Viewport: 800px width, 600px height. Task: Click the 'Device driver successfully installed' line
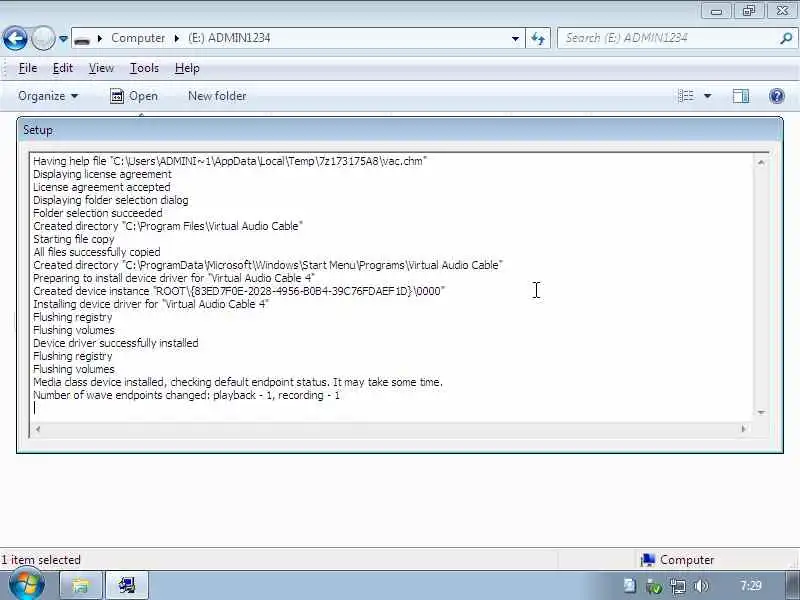point(116,343)
